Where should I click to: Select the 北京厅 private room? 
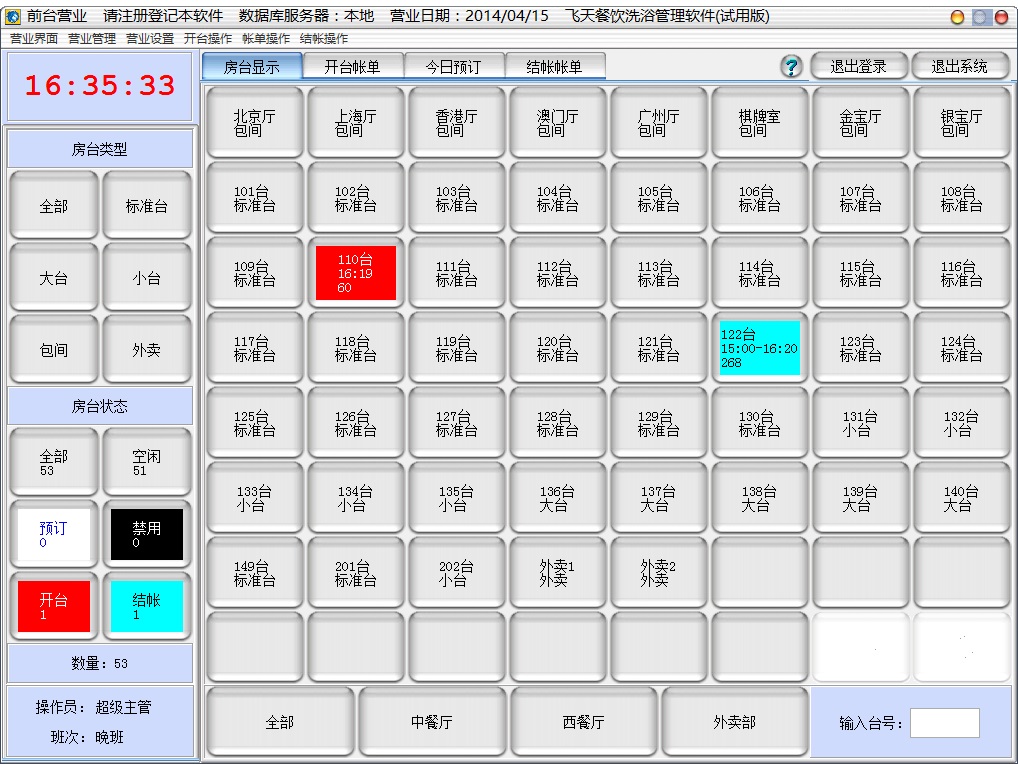[x=255, y=123]
